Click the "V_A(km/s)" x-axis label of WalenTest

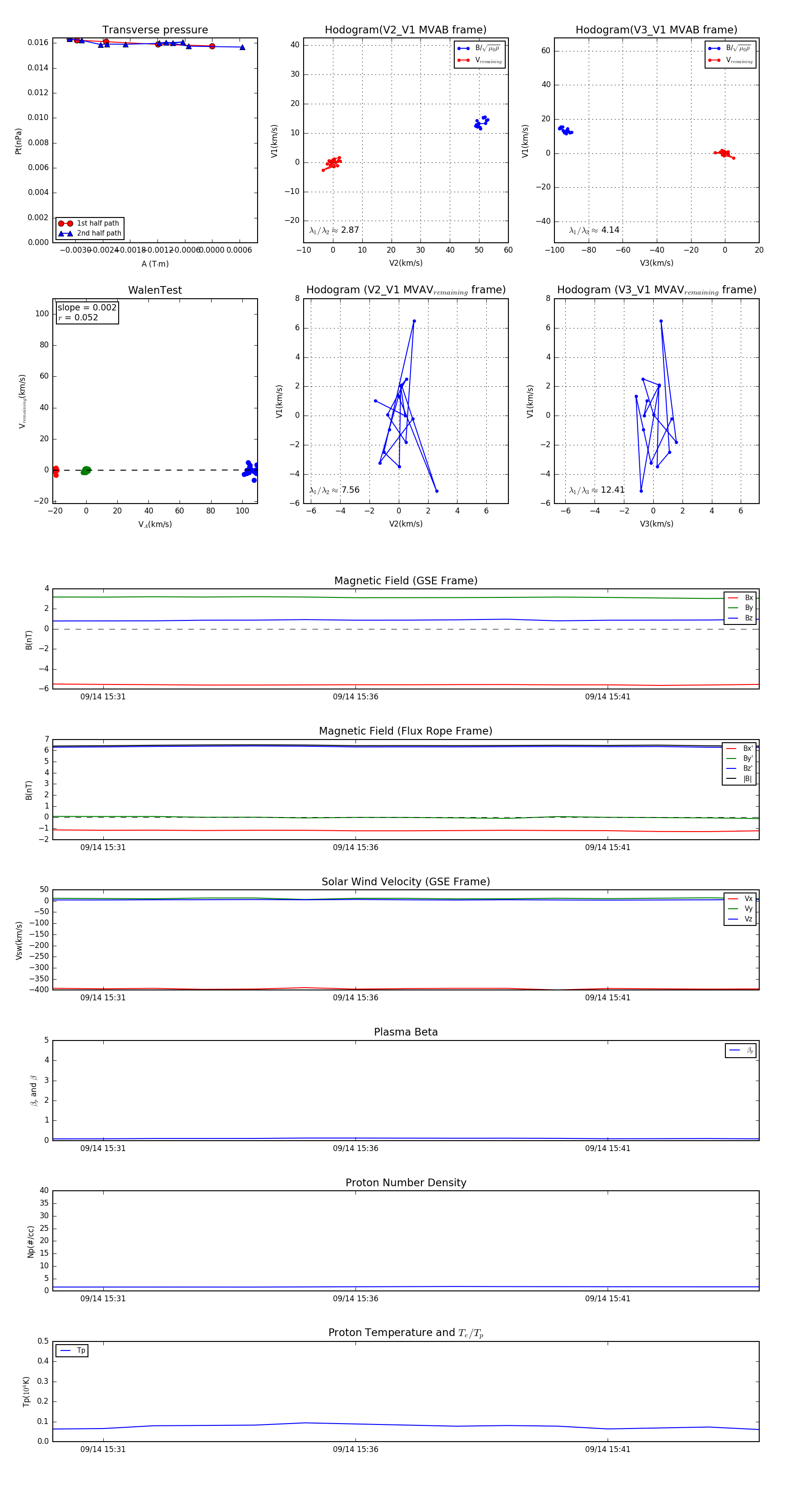pos(155,525)
